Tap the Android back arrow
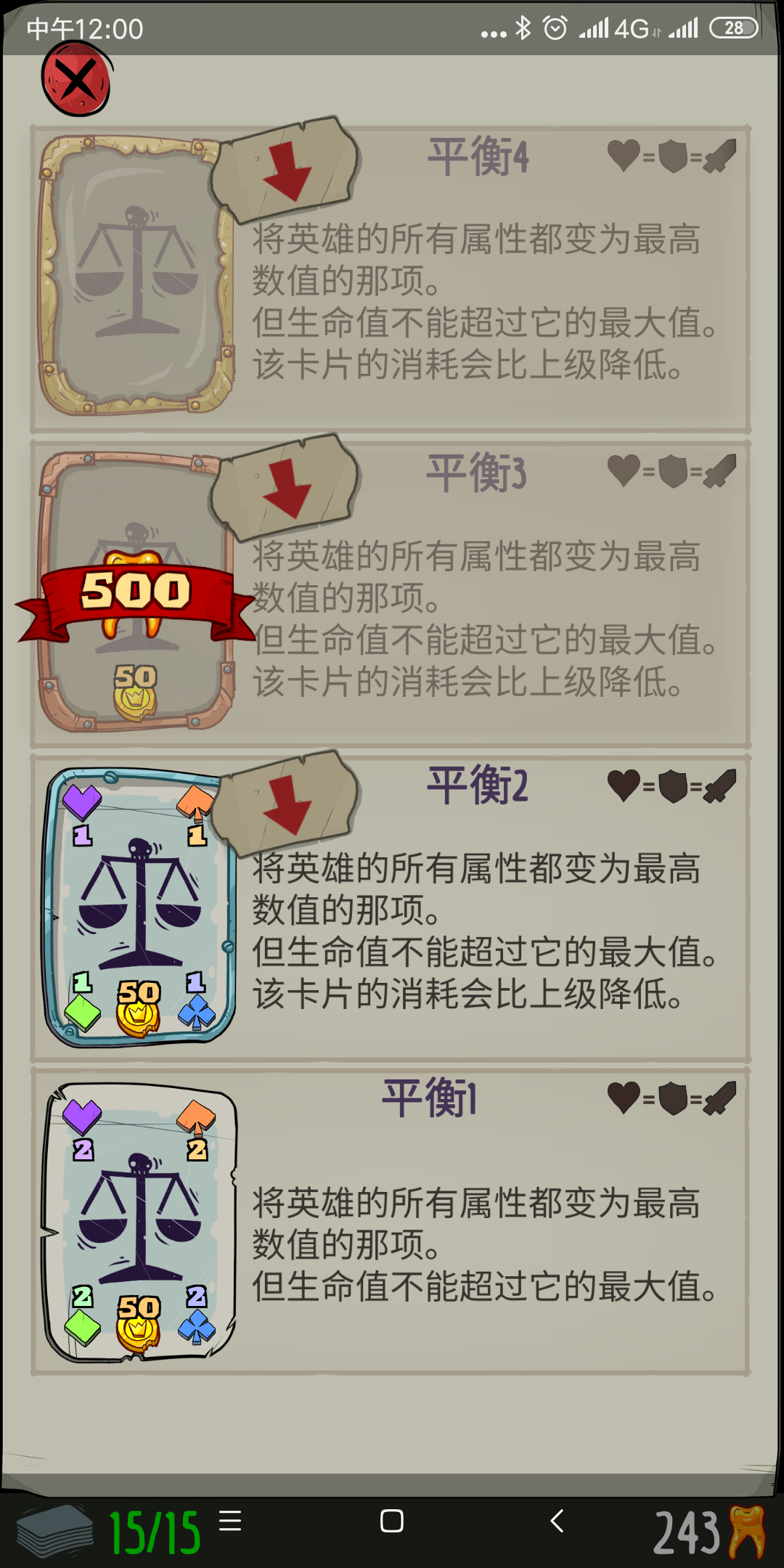This screenshot has height=1568, width=784. click(x=557, y=1520)
